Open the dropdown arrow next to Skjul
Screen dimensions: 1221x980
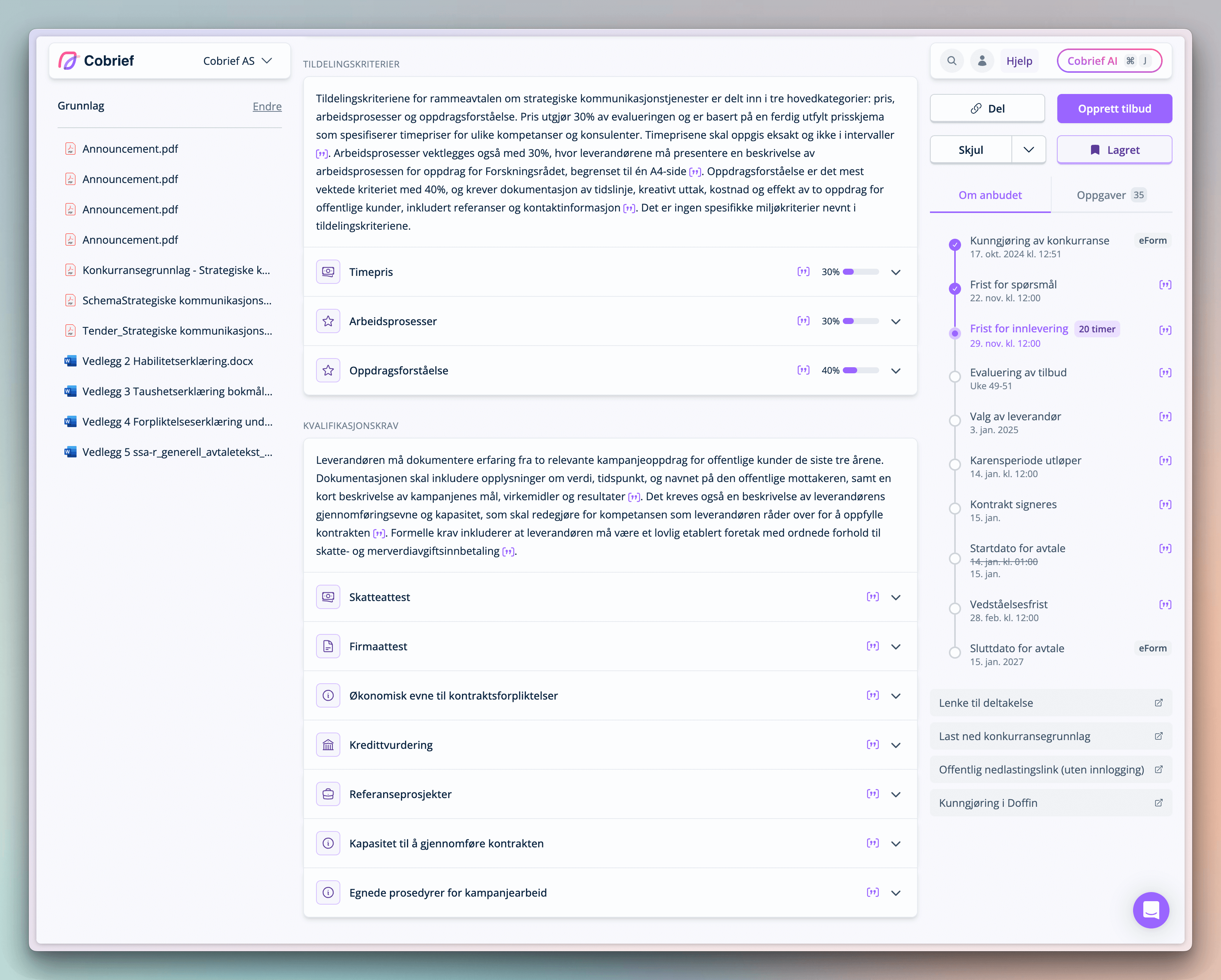(x=1029, y=150)
